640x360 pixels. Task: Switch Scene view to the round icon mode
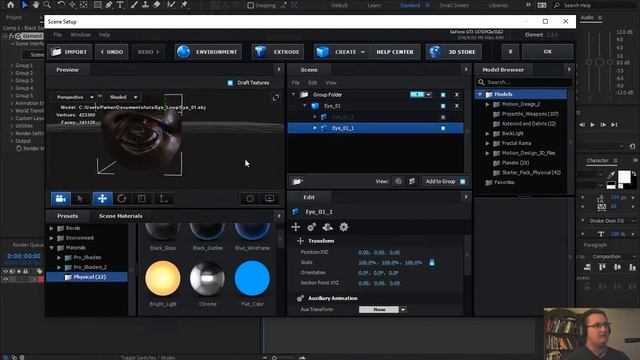point(398,181)
